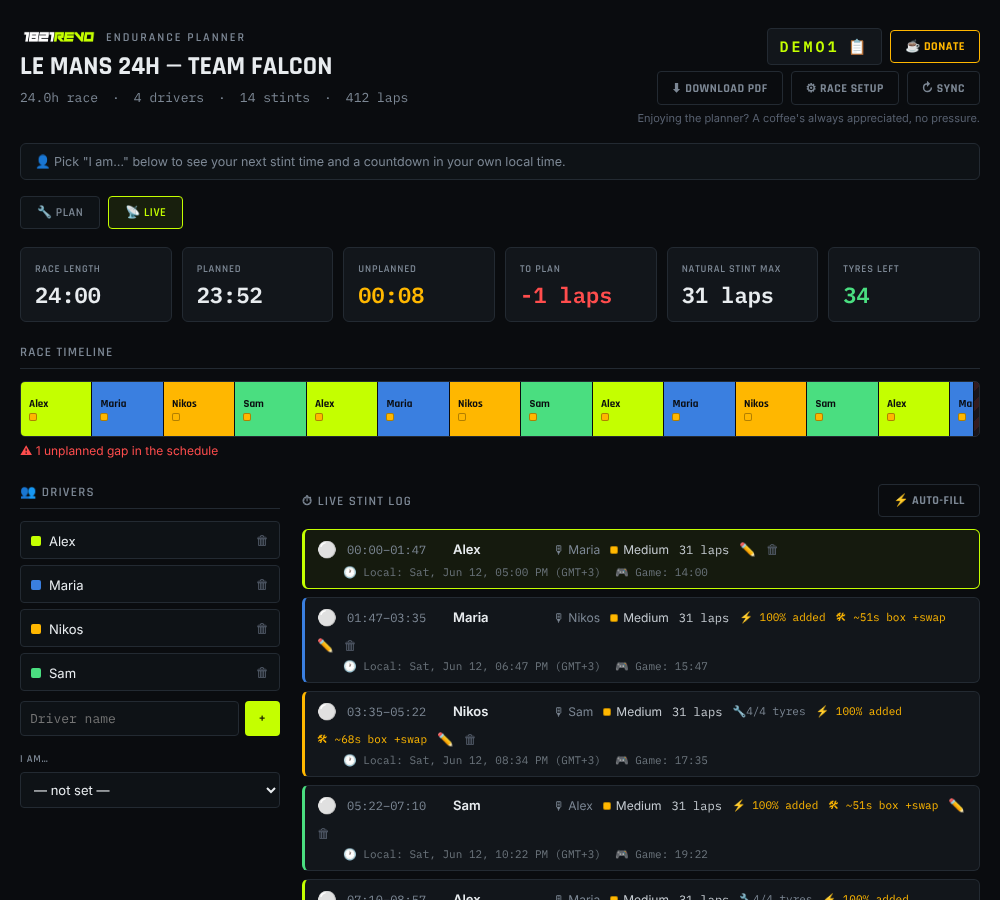Open Race Setup
1000x900 pixels.
[844, 88]
